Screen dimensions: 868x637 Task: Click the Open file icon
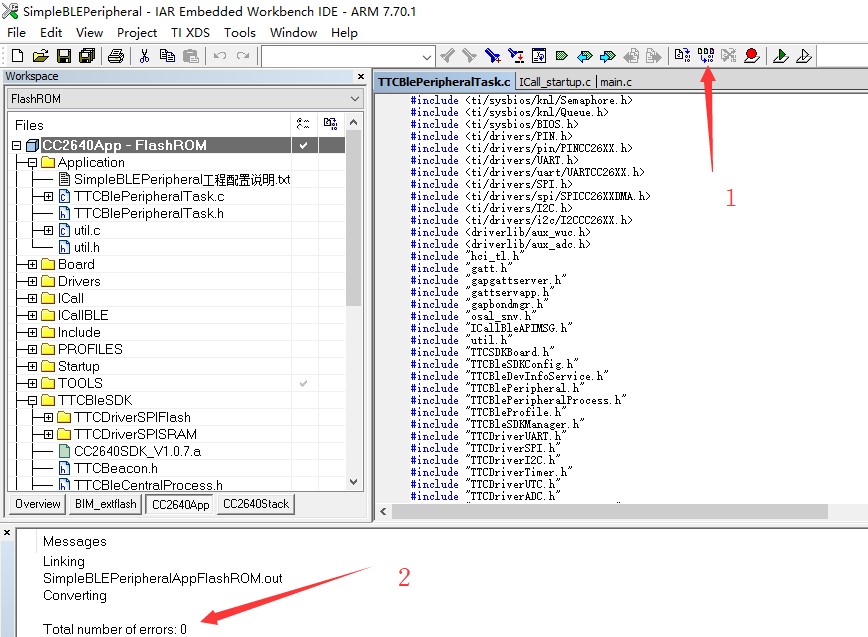tap(40, 56)
